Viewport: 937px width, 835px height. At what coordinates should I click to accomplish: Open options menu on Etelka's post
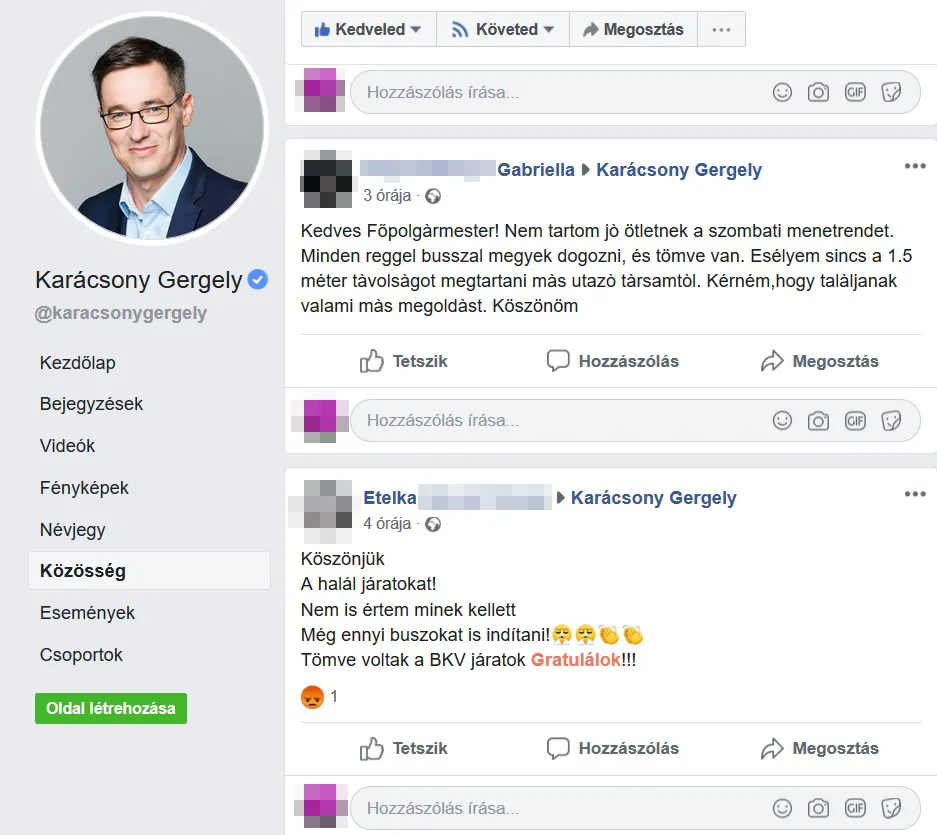tap(915, 494)
